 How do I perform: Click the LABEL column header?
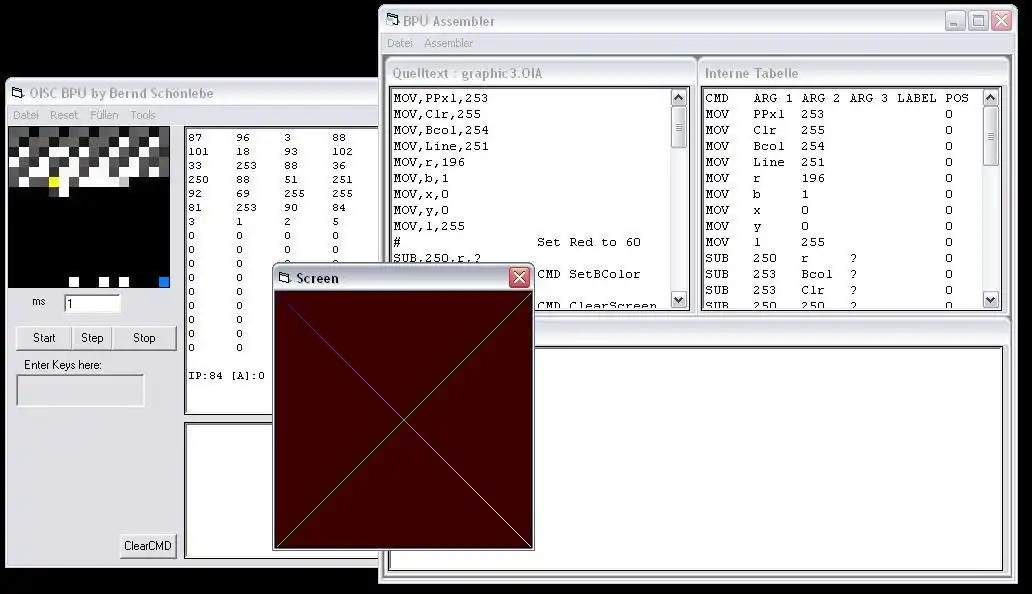917,98
